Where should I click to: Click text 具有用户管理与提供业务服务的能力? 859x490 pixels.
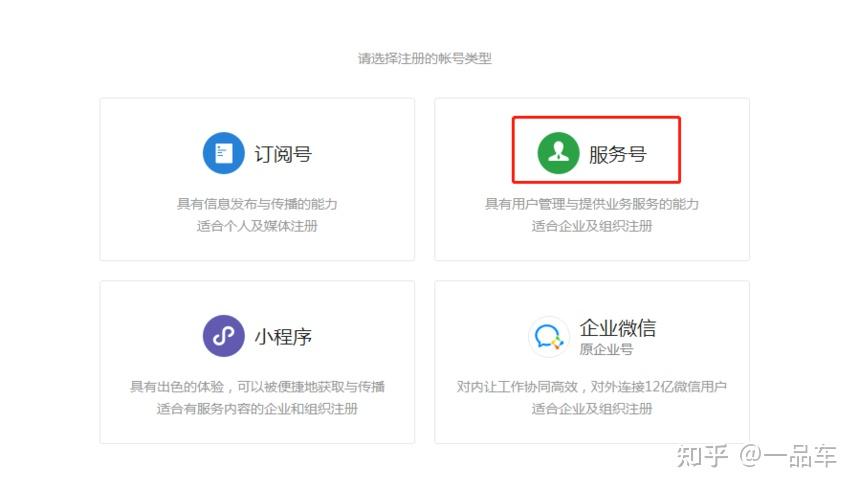[x=592, y=204]
